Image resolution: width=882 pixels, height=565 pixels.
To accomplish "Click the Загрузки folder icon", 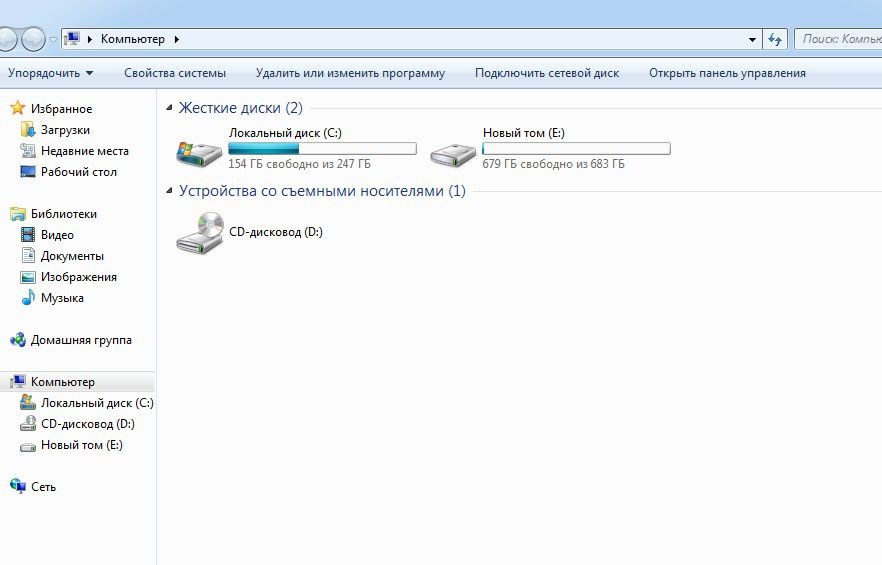I will (28, 129).
